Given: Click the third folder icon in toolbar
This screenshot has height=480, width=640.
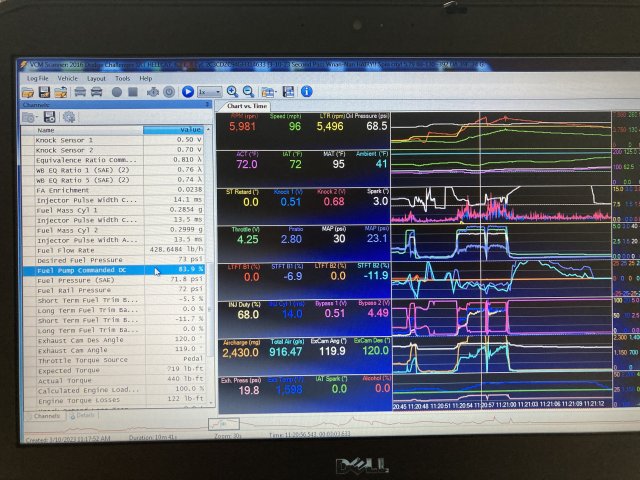Looking at the screenshot, I should coord(61,92).
